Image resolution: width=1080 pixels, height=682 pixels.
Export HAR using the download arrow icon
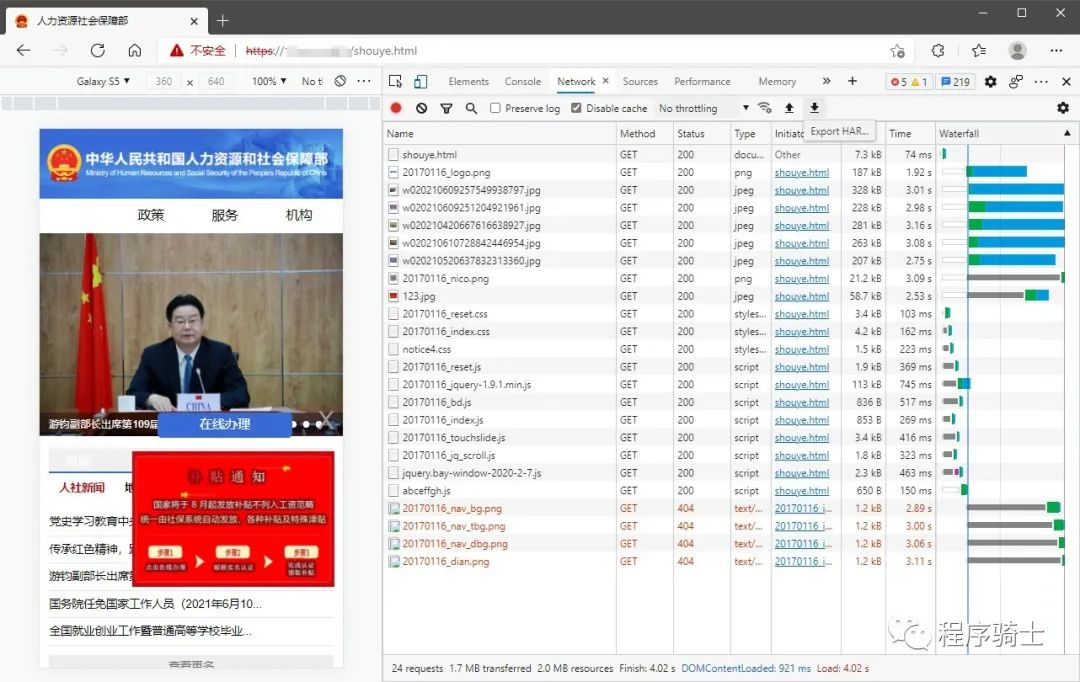pos(814,107)
